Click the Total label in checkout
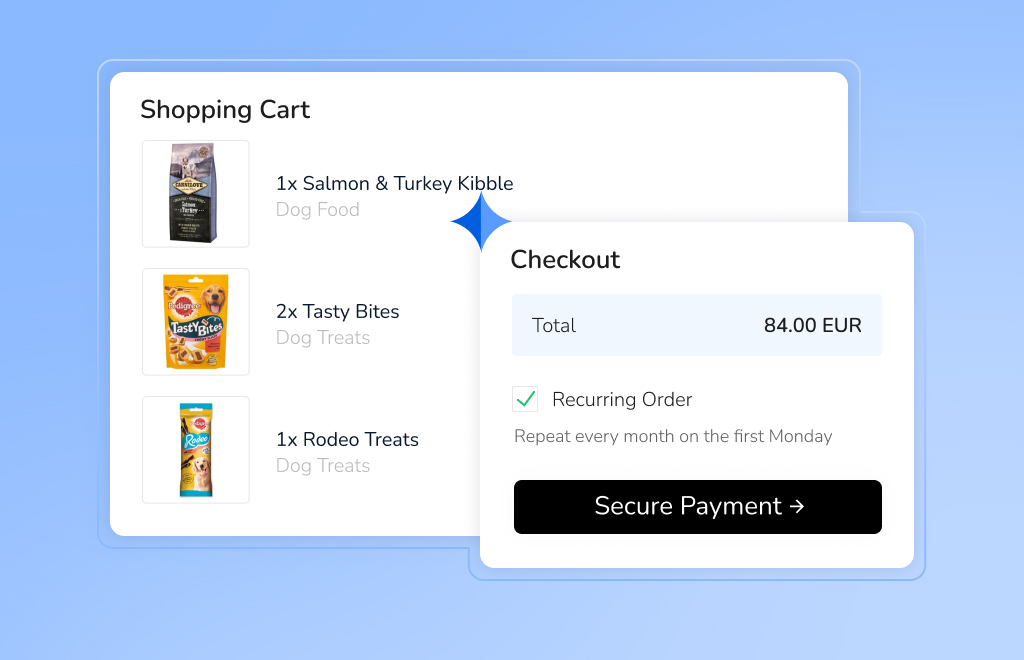This screenshot has width=1024, height=660. 554,325
